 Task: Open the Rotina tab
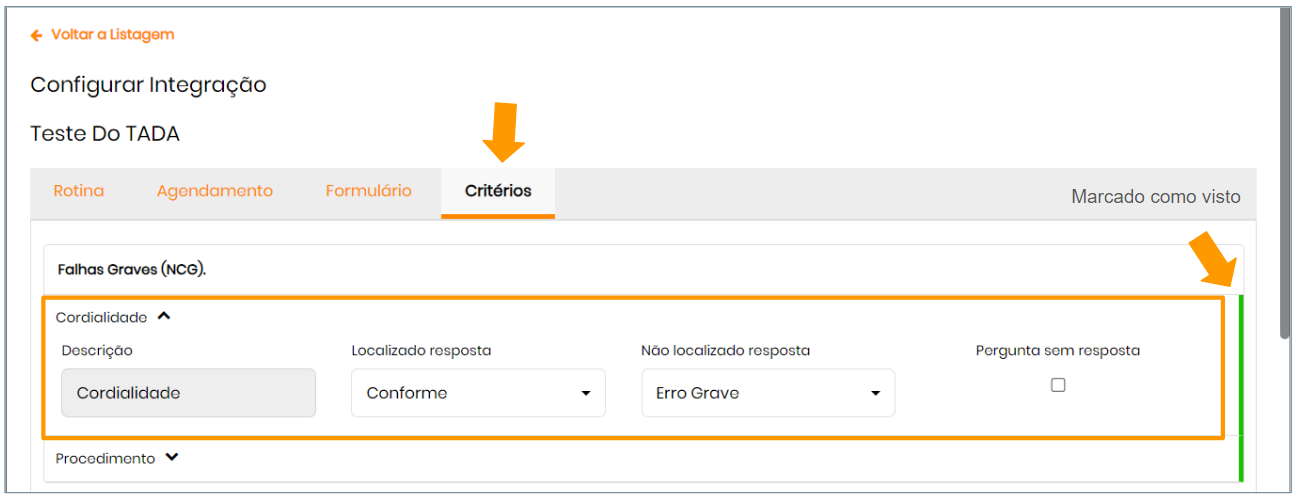(79, 191)
